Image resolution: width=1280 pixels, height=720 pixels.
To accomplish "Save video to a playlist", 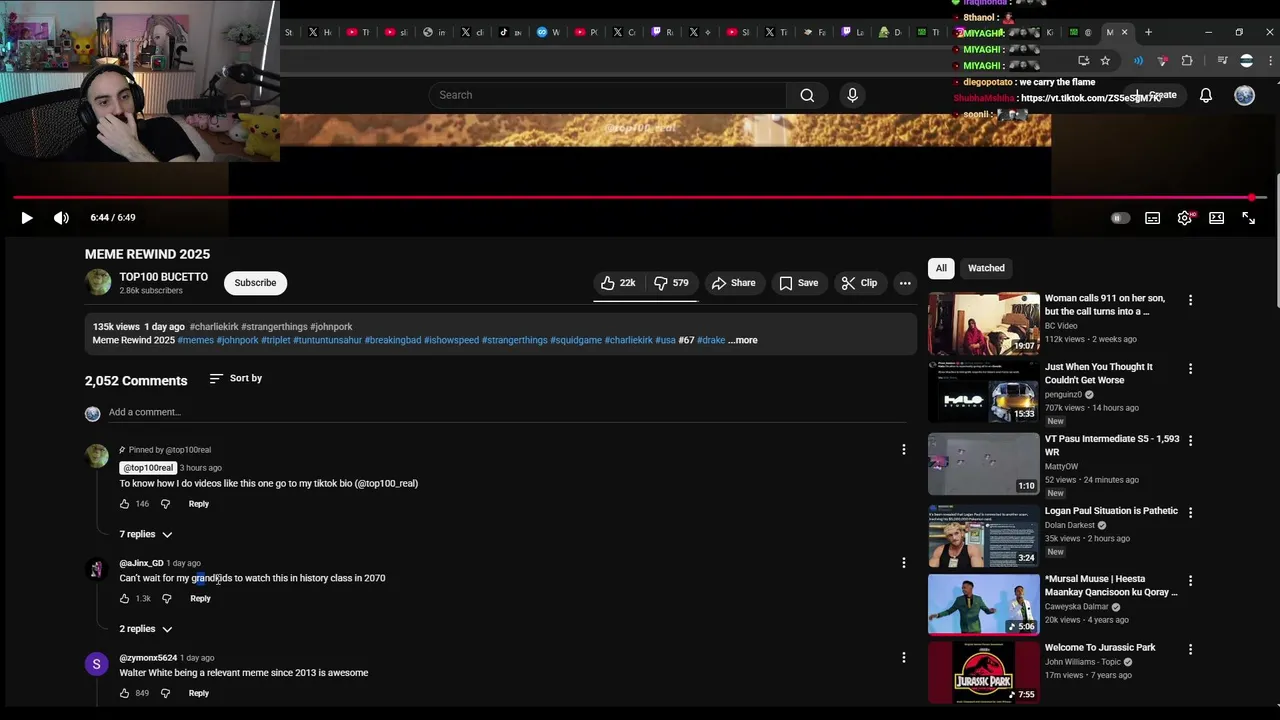I will click(x=799, y=283).
